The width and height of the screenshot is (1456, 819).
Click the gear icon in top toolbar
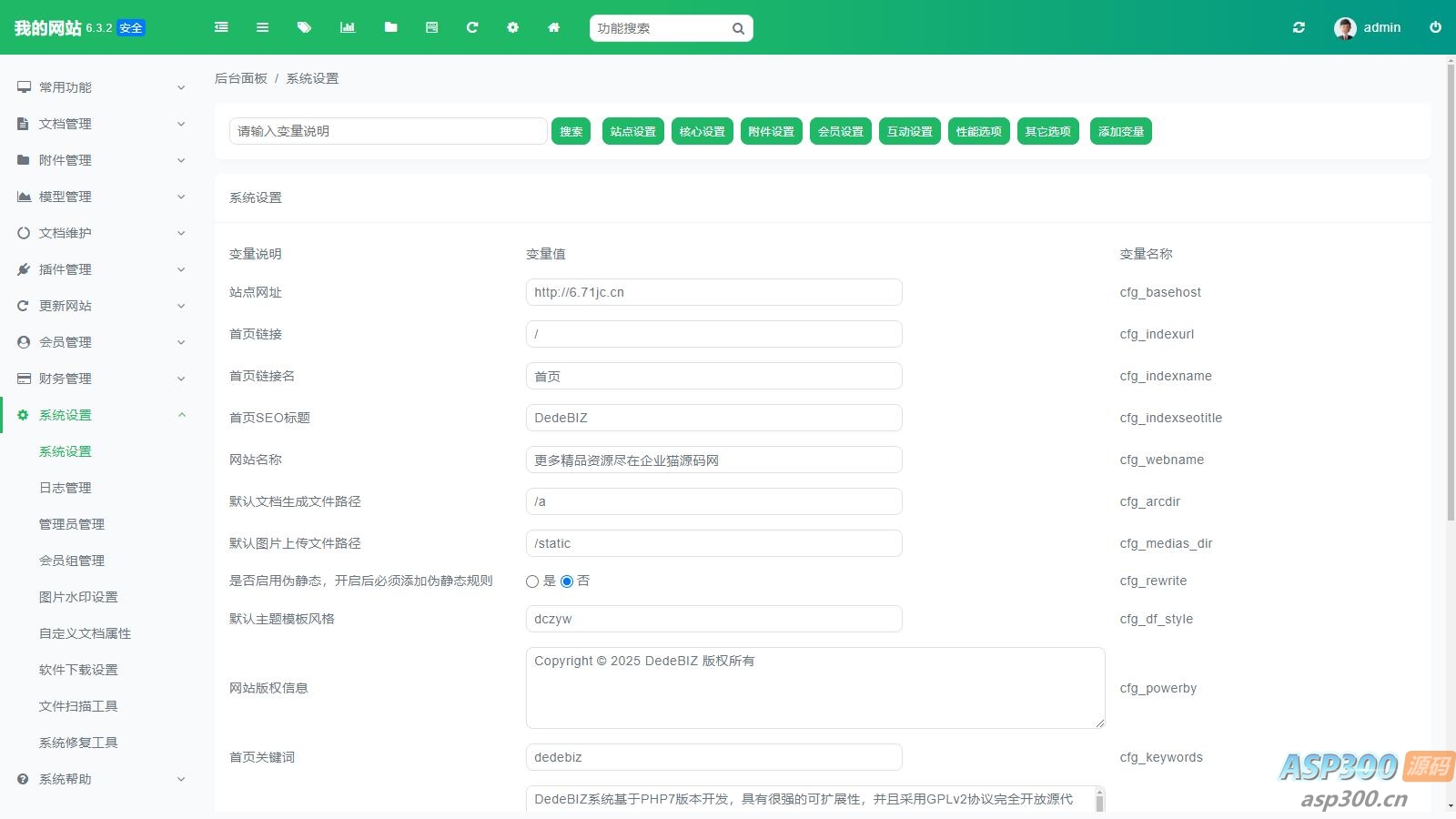[512, 27]
